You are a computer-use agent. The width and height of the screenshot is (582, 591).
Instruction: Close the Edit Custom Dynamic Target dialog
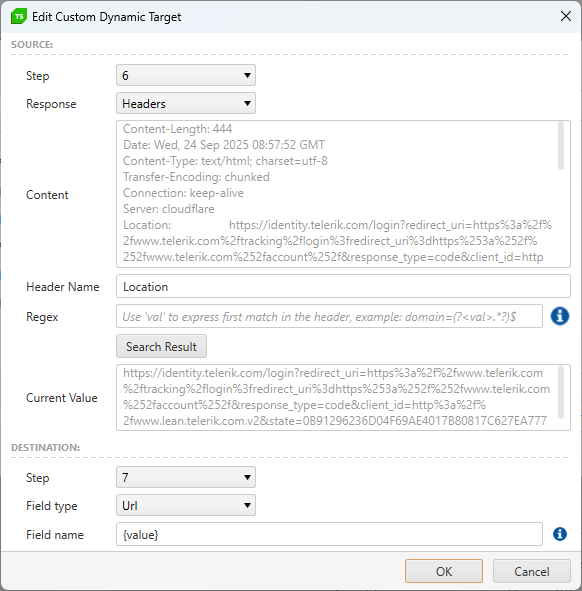click(565, 16)
